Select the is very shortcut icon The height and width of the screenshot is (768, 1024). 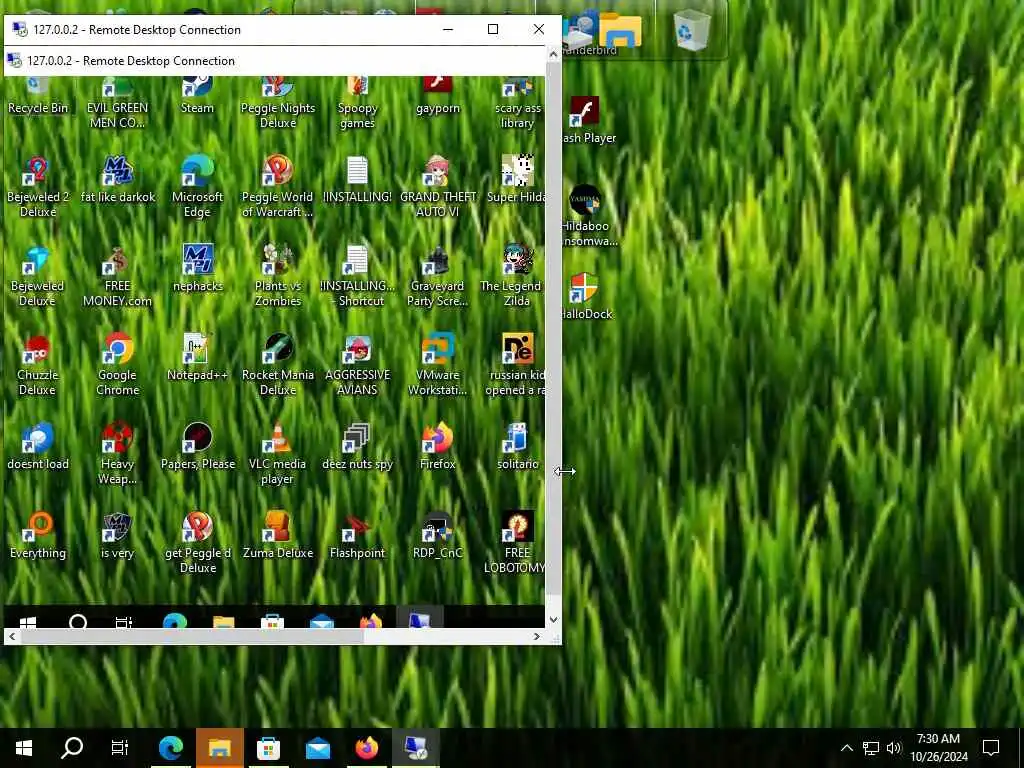pos(118,537)
